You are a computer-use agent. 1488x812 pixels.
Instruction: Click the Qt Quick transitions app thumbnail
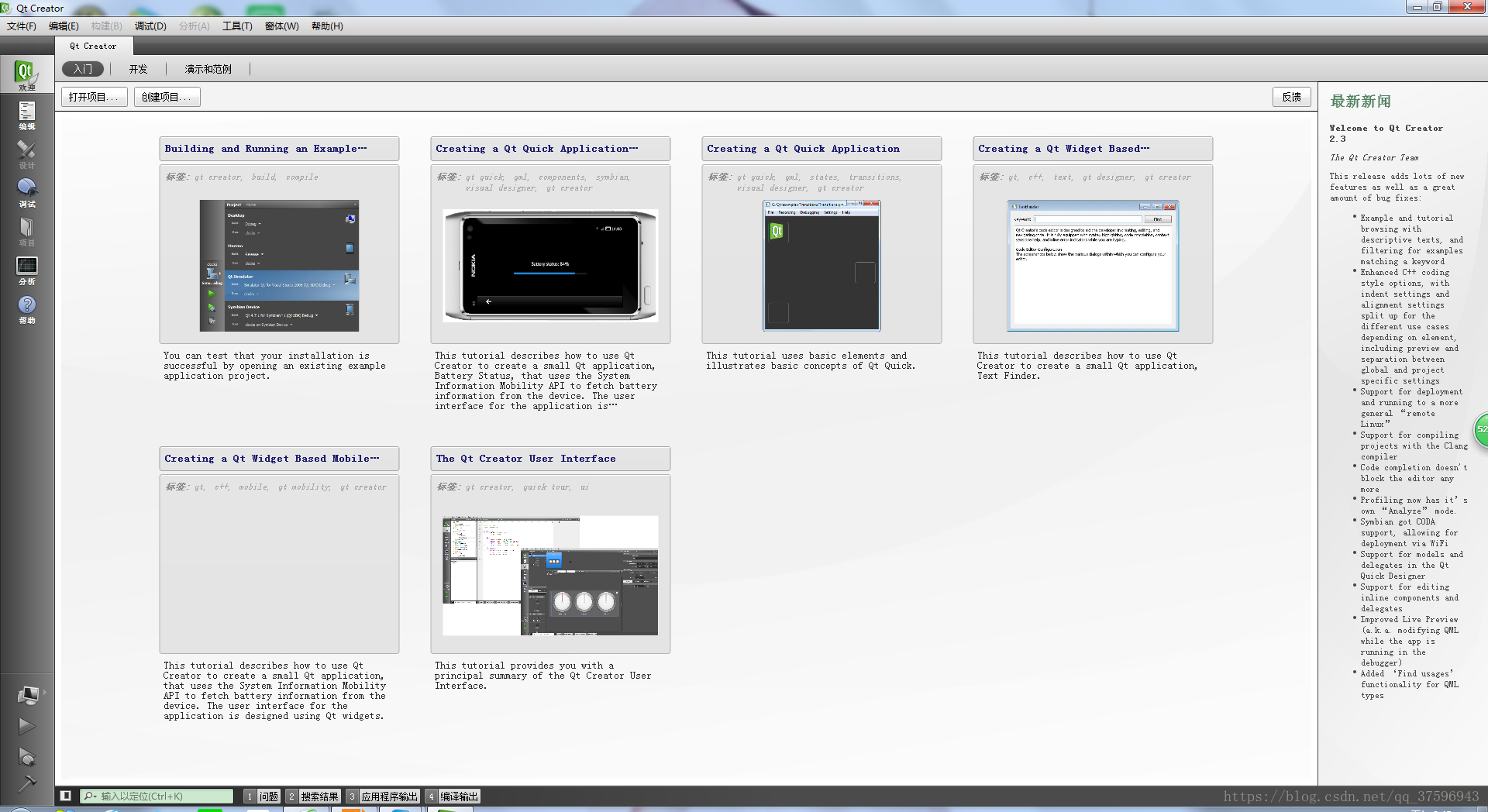[x=821, y=266]
